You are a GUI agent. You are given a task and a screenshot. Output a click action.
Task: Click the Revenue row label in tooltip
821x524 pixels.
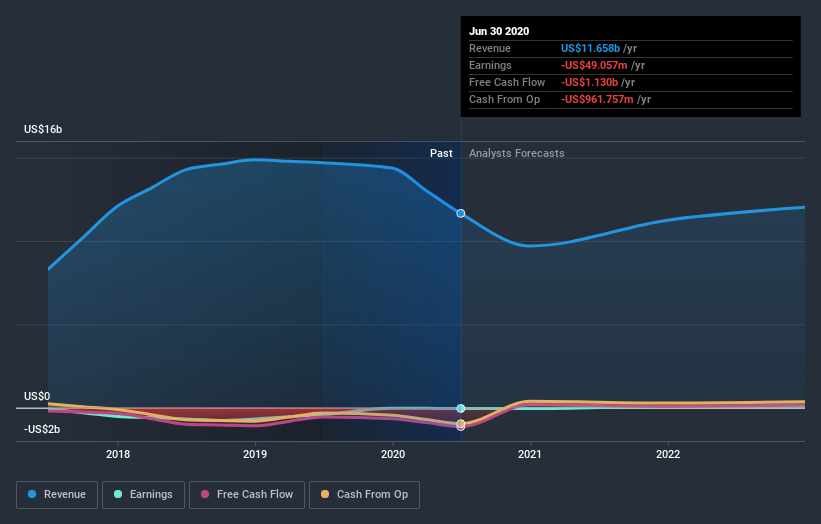(x=490, y=48)
